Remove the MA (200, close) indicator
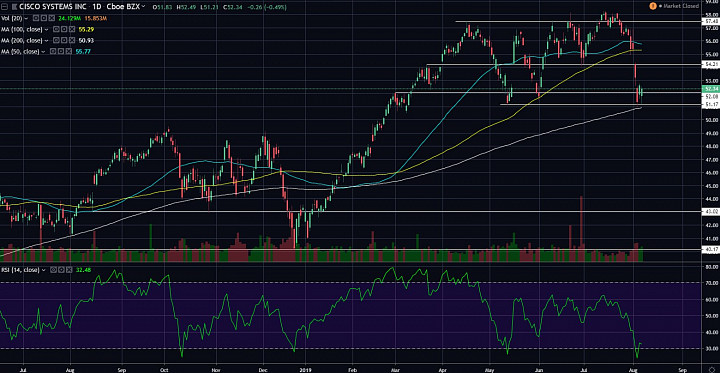This screenshot has width=720, height=373. pyautogui.click(x=72, y=40)
